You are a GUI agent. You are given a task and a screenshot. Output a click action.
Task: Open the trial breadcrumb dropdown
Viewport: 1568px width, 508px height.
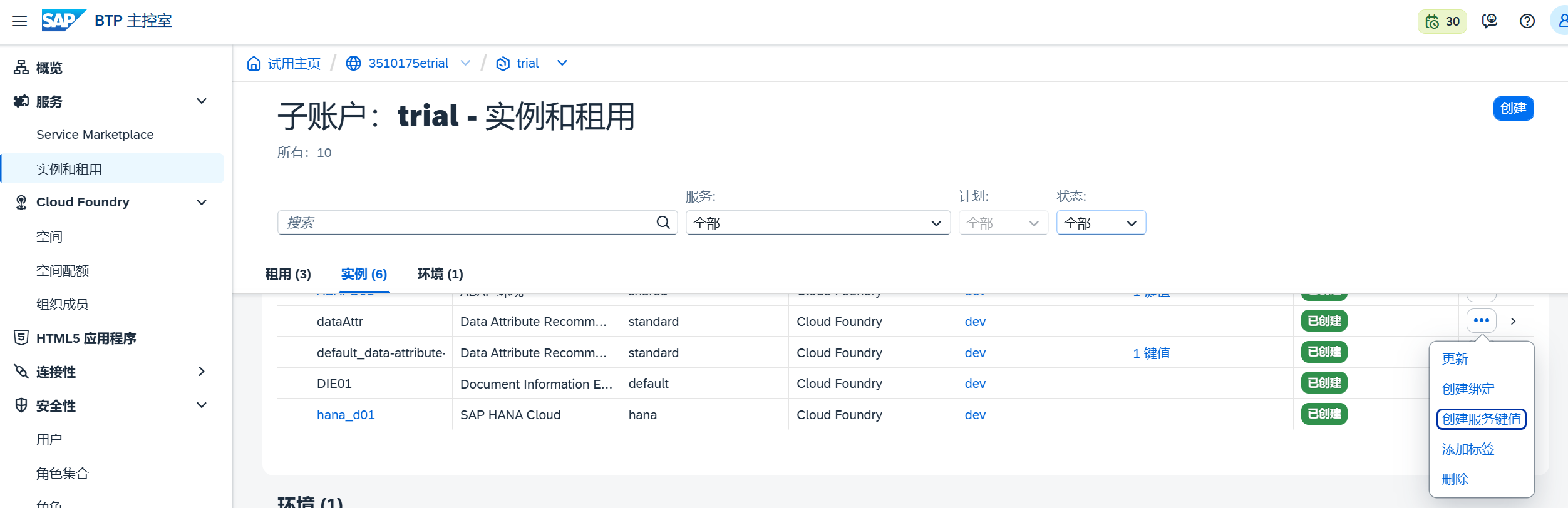(x=562, y=63)
